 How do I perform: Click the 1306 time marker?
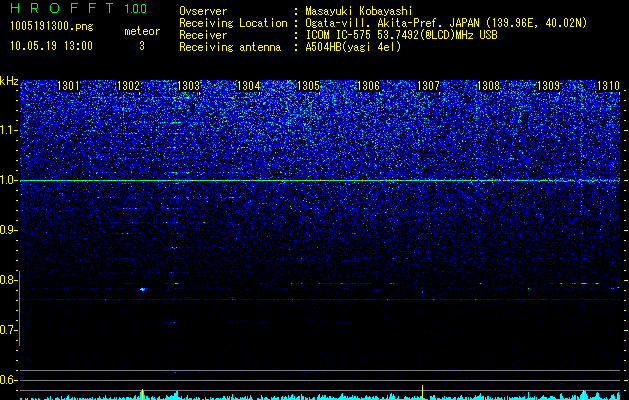click(368, 86)
